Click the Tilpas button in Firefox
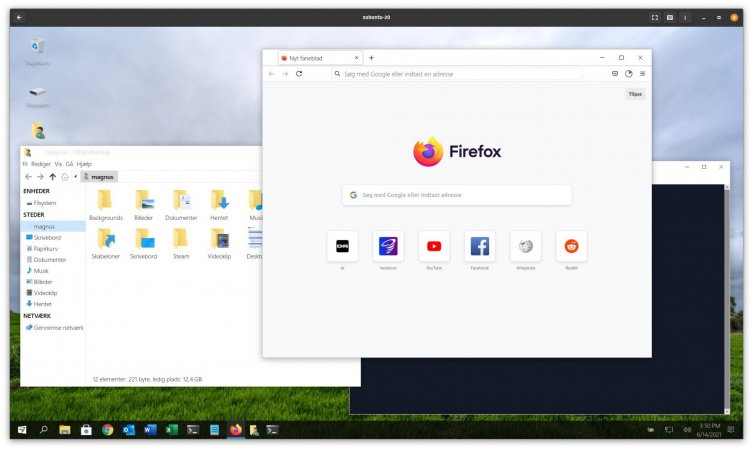Image resolution: width=753 pixels, height=450 pixels. point(635,94)
